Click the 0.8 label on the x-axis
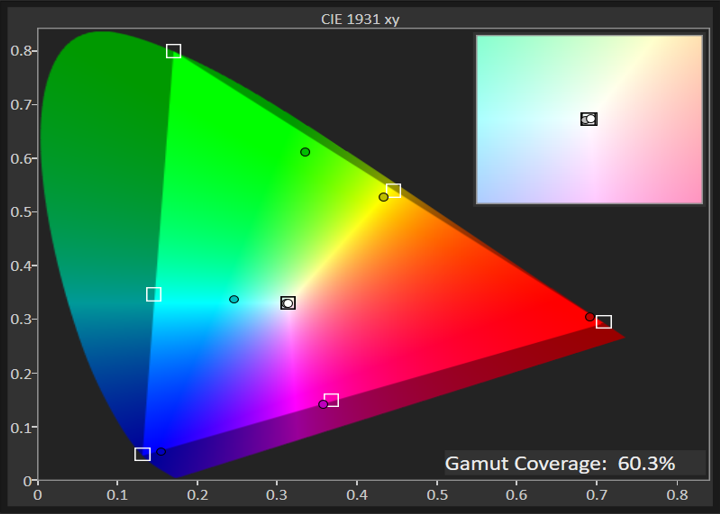The height and width of the screenshot is (514, 720). tap(677, 493)
